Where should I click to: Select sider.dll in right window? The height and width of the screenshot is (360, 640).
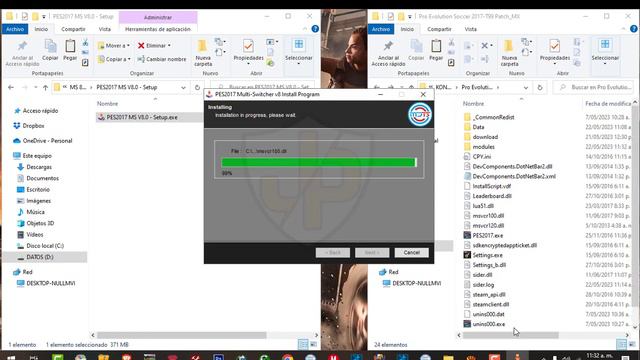coord(482,275)
